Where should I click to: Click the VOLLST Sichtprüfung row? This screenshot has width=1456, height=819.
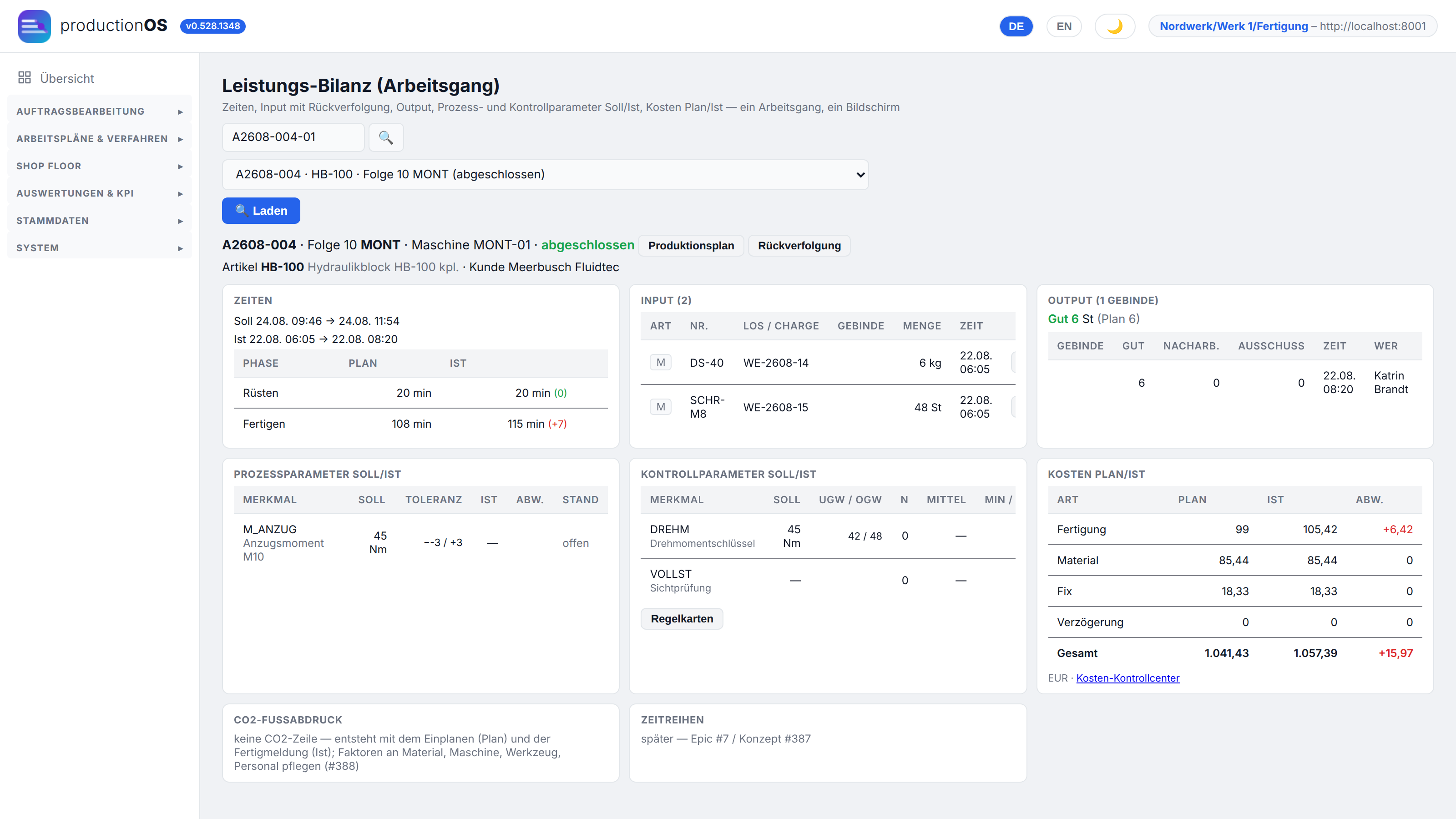click(828, 581)
